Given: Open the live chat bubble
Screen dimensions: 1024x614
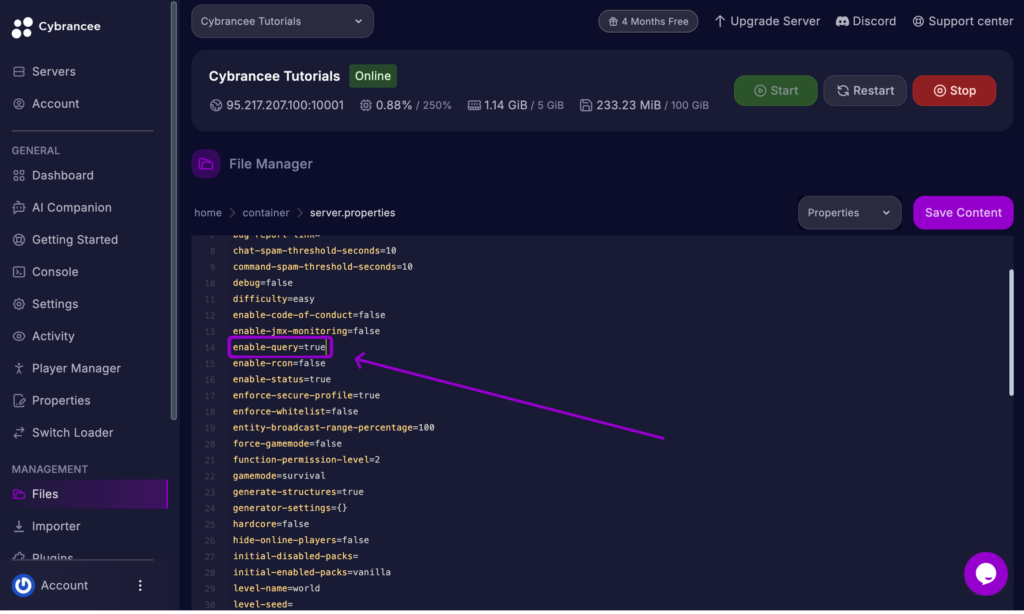Looking at the screenshot, I should (x=985, y=574).
